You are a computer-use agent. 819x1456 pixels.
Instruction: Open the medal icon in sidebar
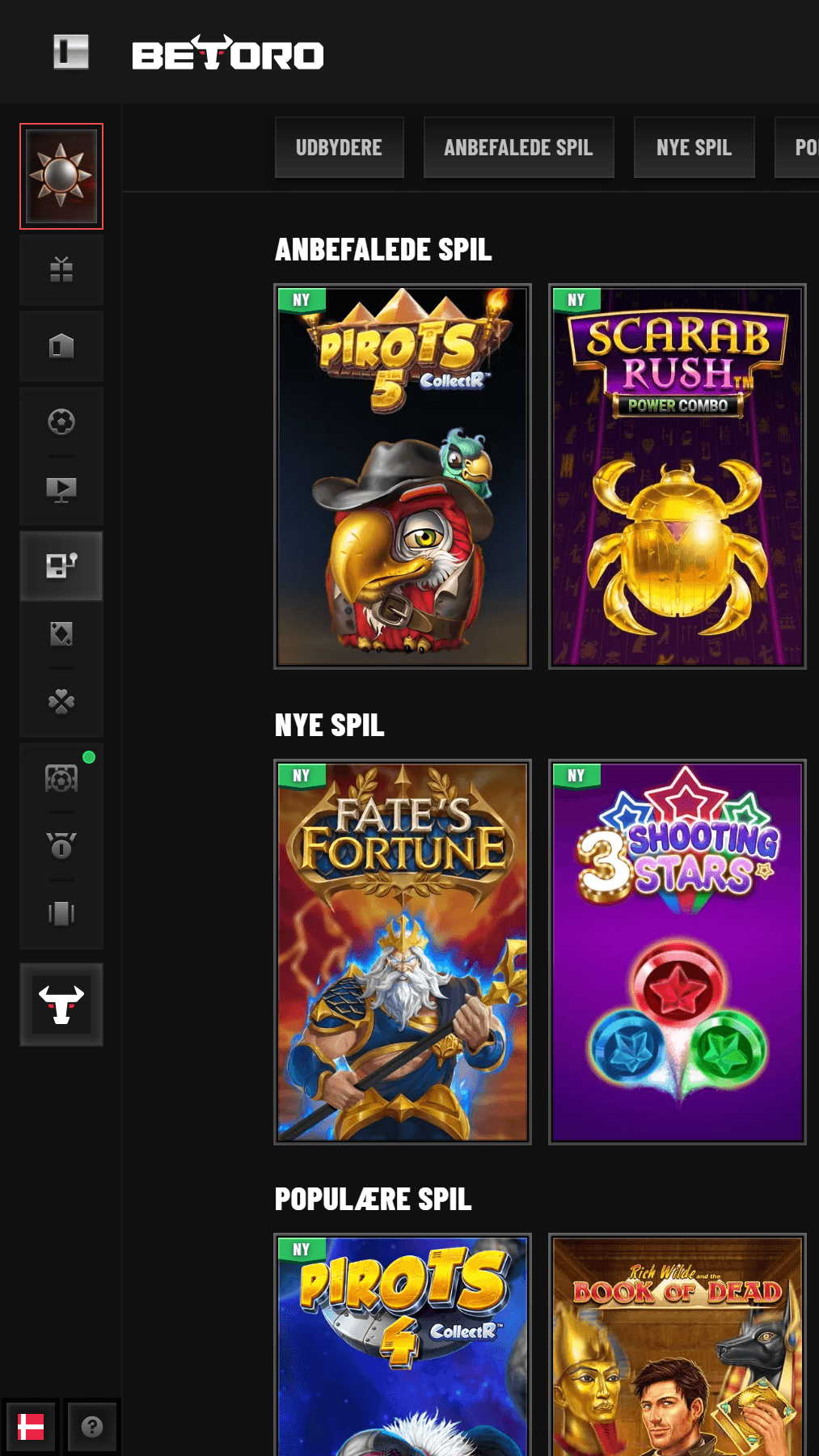pos(61,846)
